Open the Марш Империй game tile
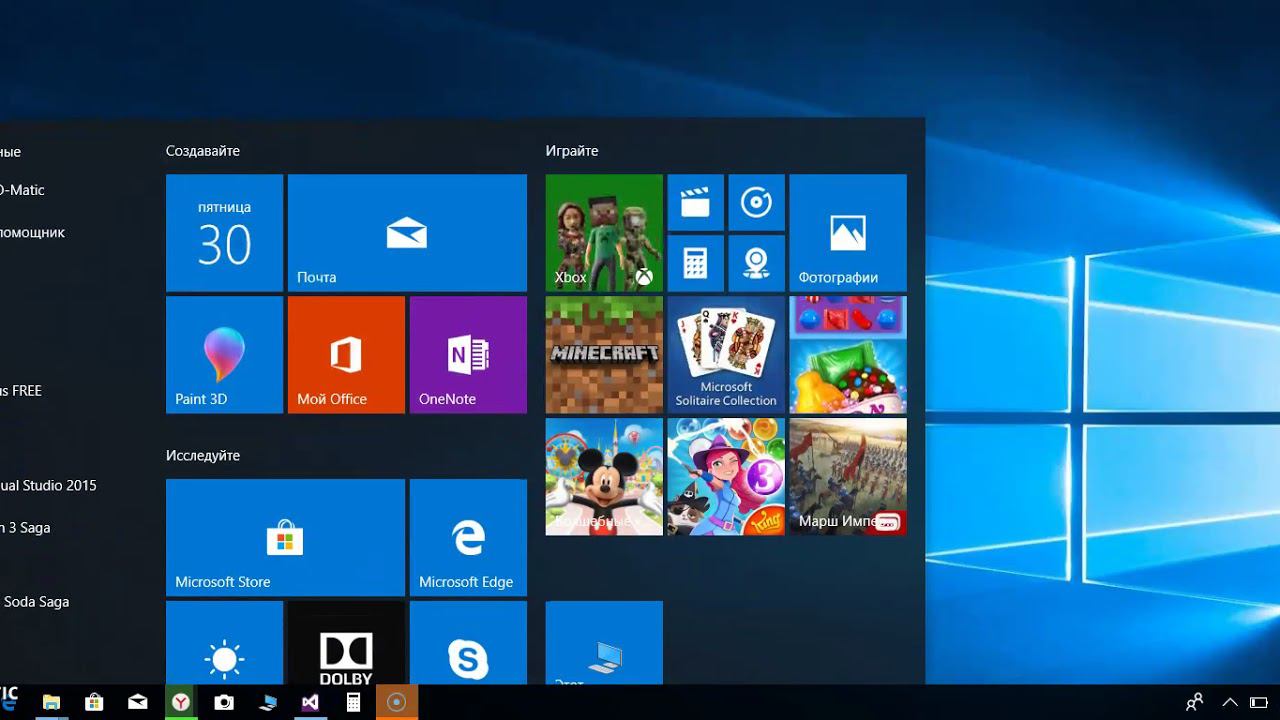Viewport: 1280px width, 720px height. click(x=848, y=477)
